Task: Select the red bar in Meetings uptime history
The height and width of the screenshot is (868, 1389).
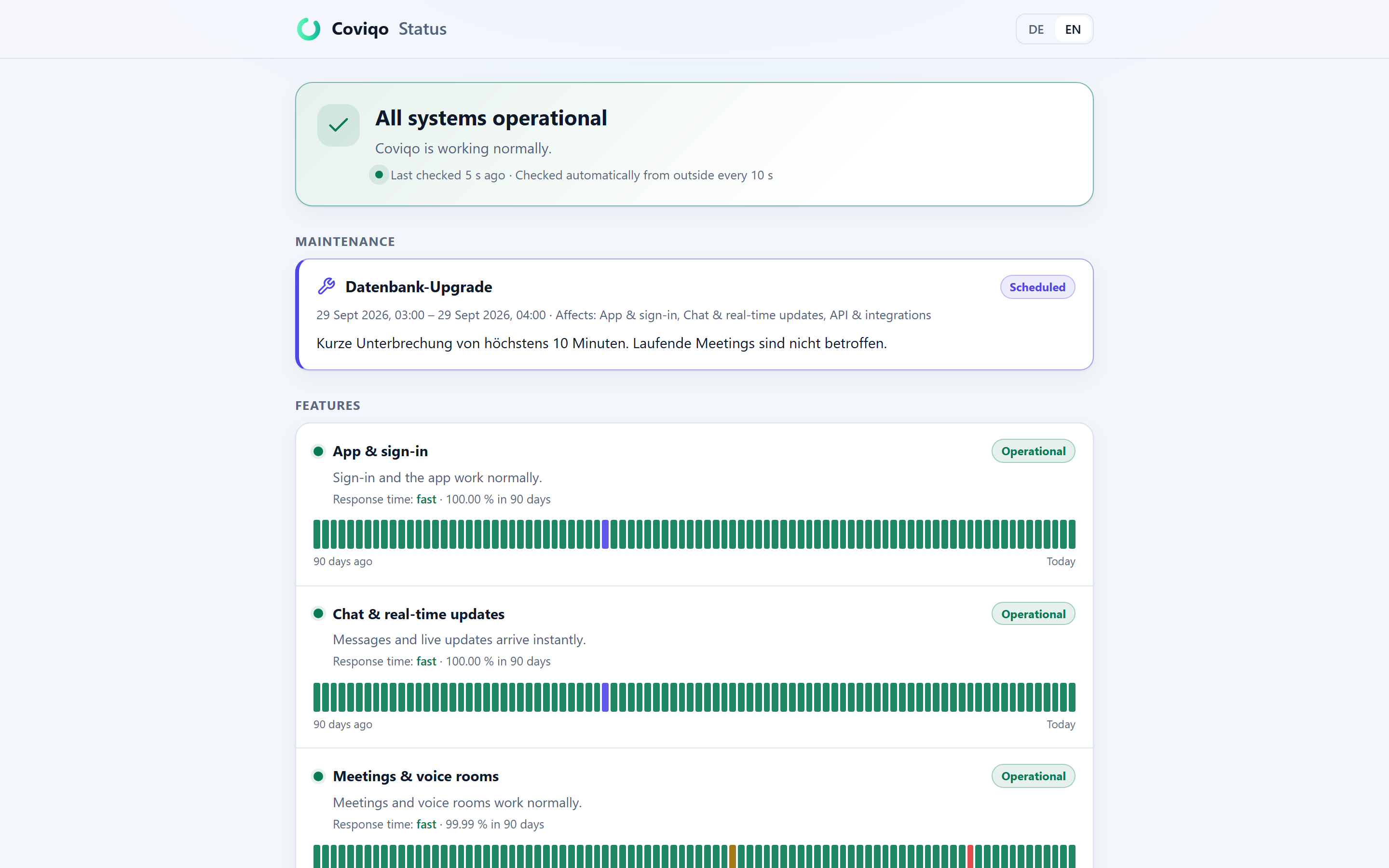Action: point(970,856)
